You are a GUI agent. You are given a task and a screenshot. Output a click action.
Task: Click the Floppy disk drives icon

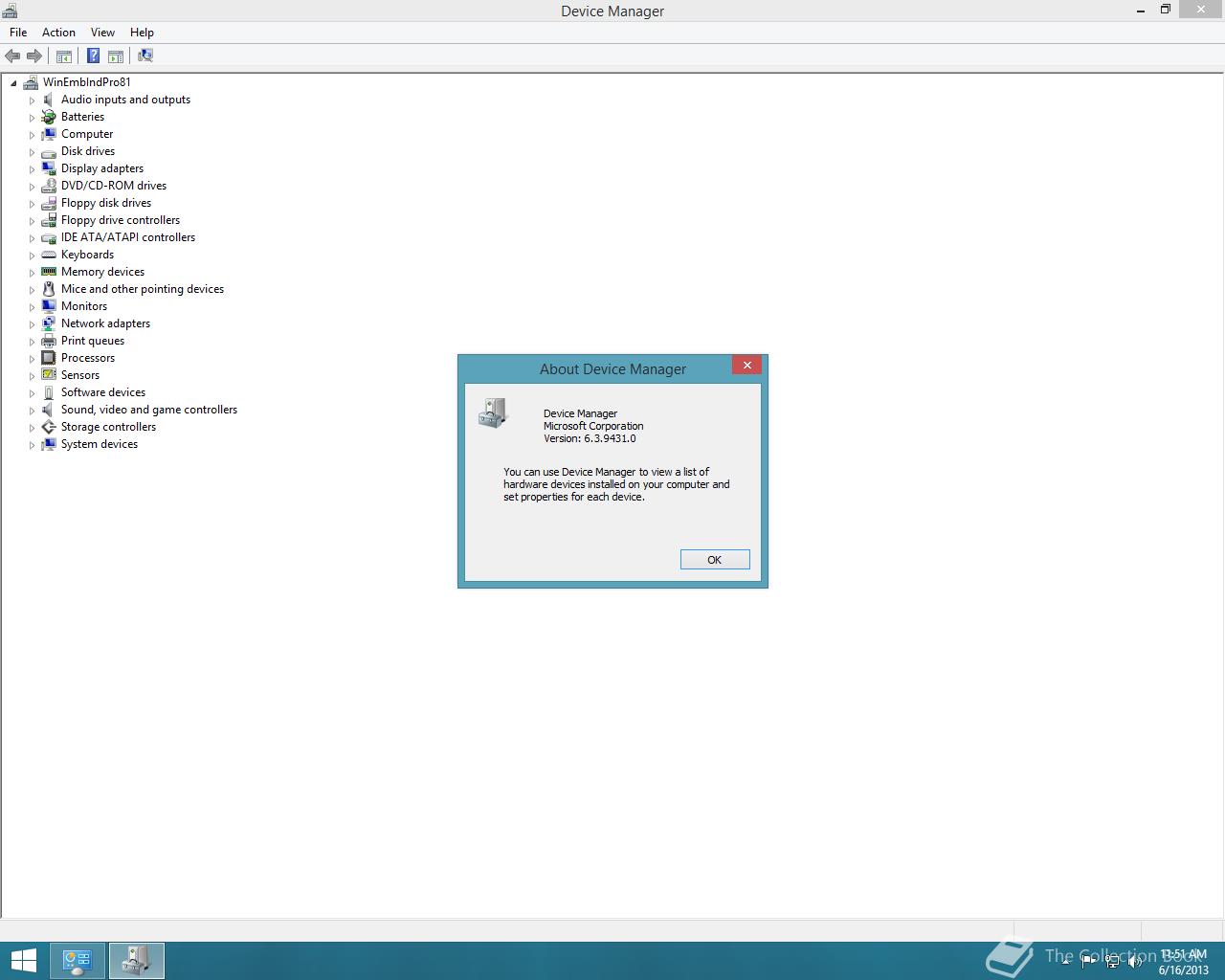[x=49, y=203]
